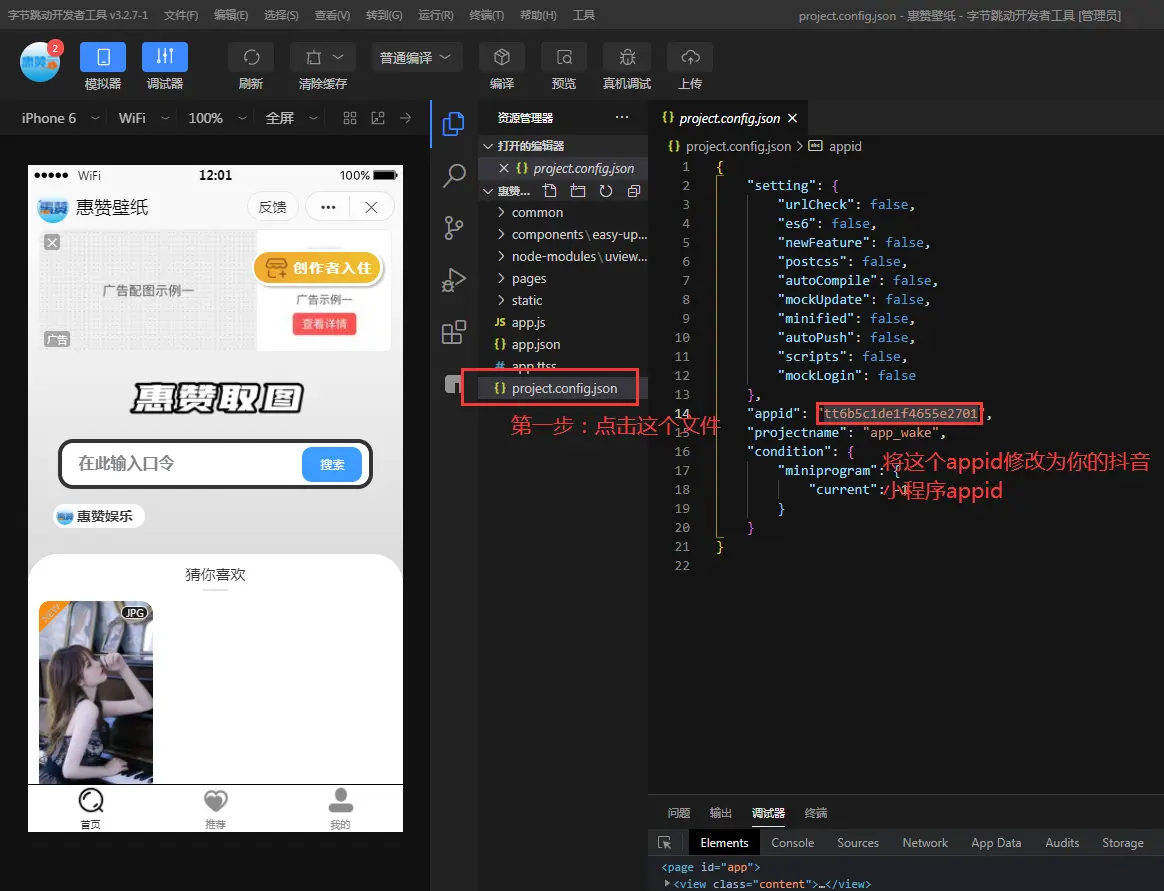This screenshot has width=1164, height=891.
Task: Open the JPG wallpaper thumbnail
Action: [x=96, y=692]
